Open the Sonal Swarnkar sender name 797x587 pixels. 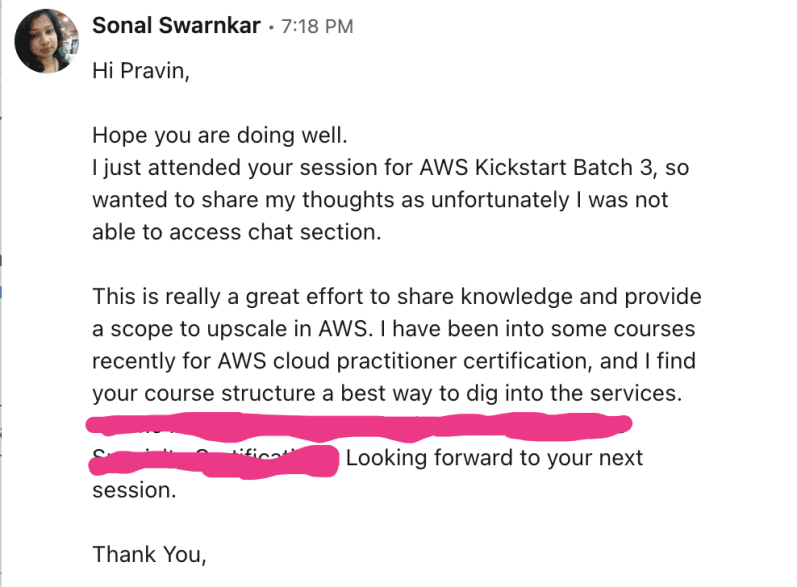point(176,26)
